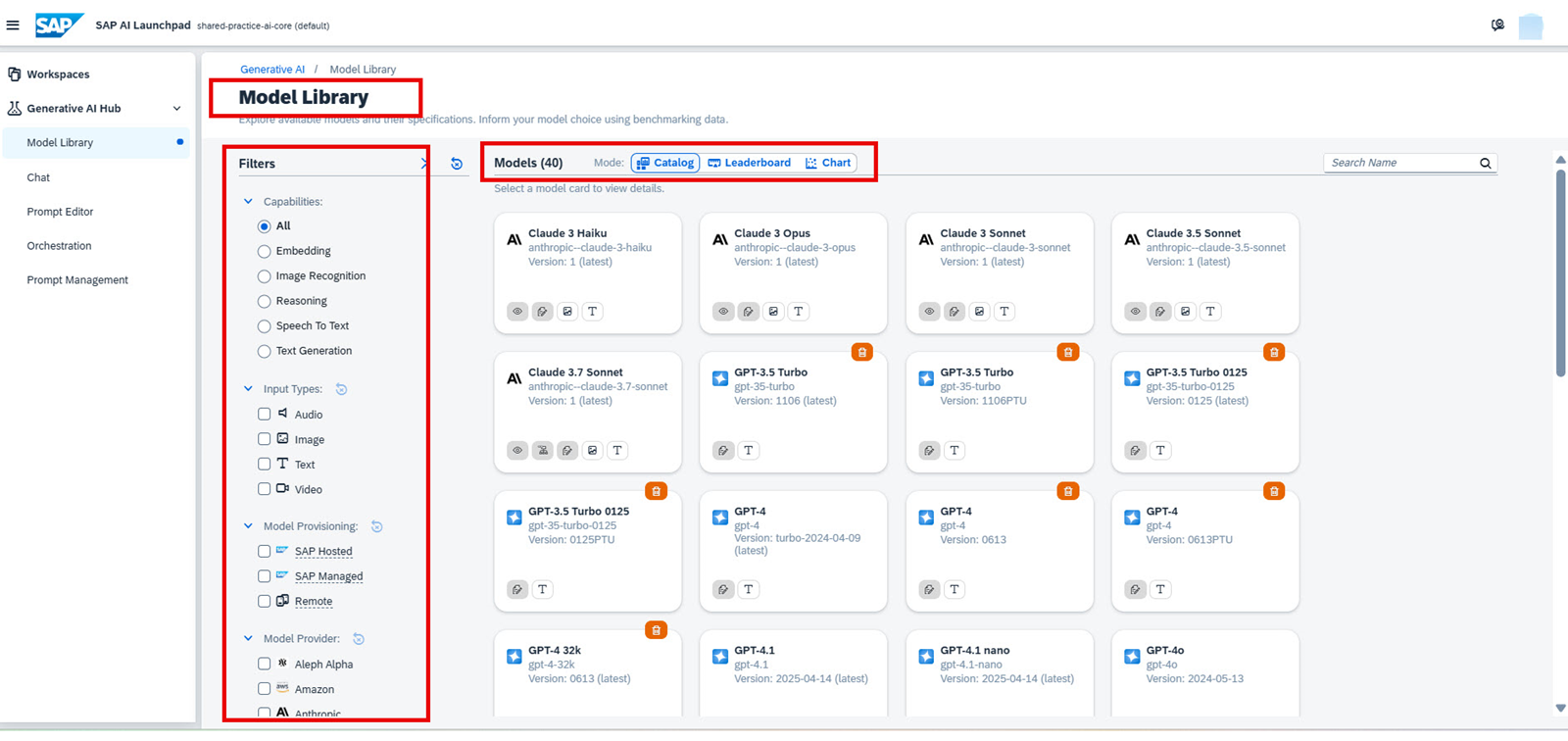The width and height of the screenshot is (1568, 741).
Task: Click the pencil icon on GPT-4 version 0613 card
Action: [929, 590]
